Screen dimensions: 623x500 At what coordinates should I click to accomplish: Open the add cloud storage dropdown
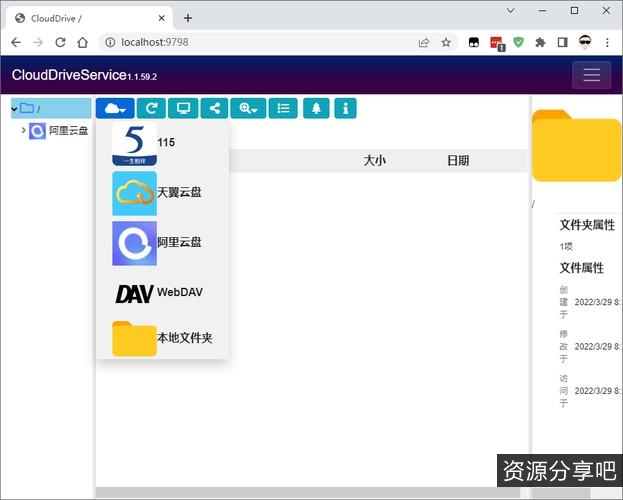(115, 108)
